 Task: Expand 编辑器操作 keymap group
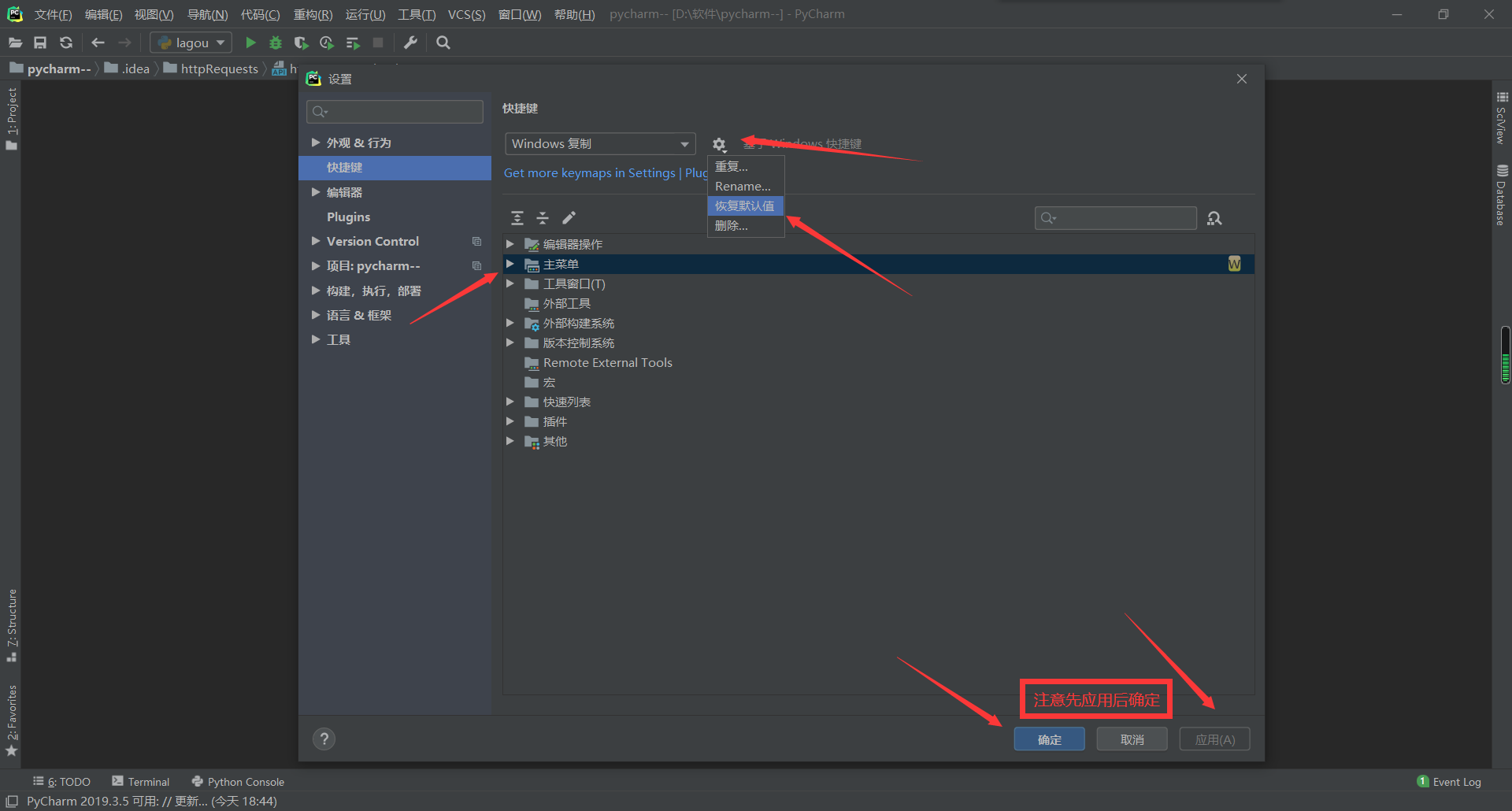[x=510, y=244]
